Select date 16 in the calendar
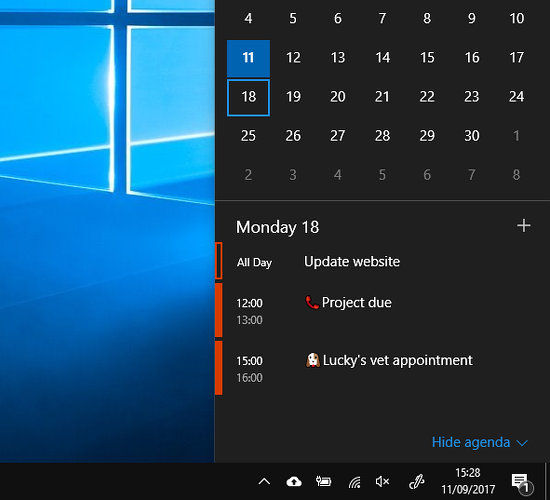 pyautogui.click(x=472, y=58)
